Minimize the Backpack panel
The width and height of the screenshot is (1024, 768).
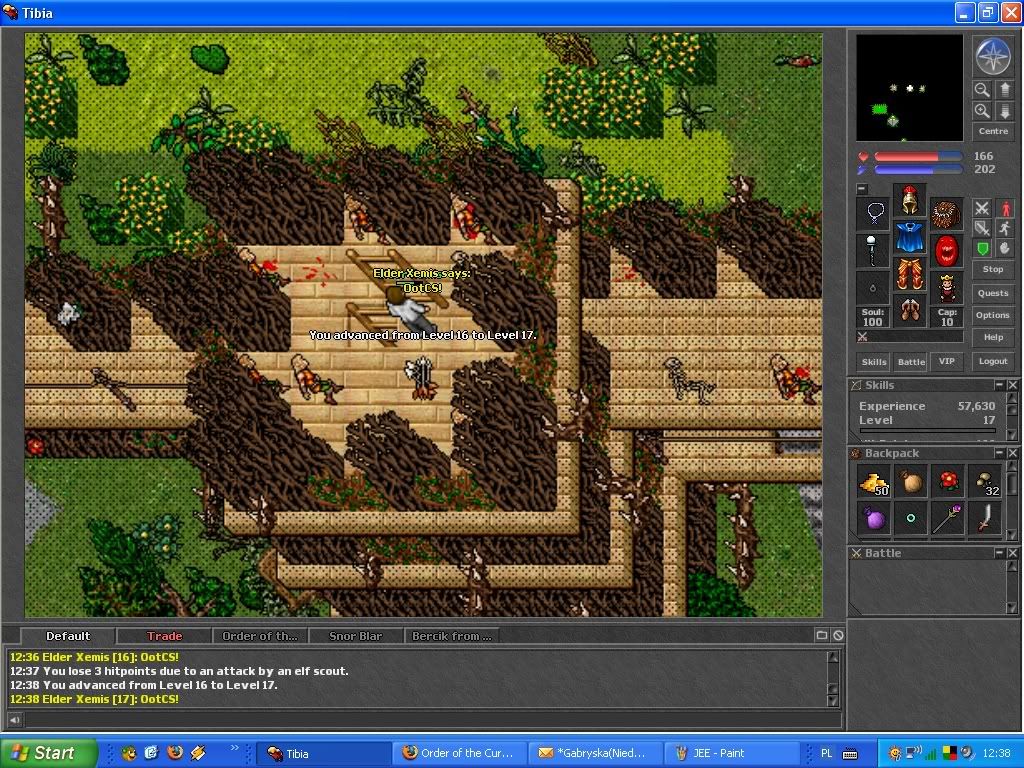click(x=999, y=453)
